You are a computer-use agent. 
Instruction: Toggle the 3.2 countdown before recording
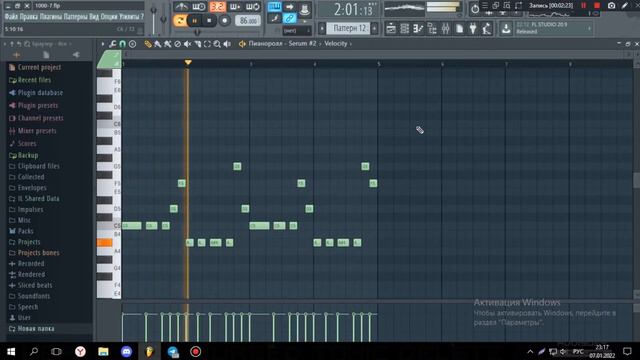coord(217,7)
